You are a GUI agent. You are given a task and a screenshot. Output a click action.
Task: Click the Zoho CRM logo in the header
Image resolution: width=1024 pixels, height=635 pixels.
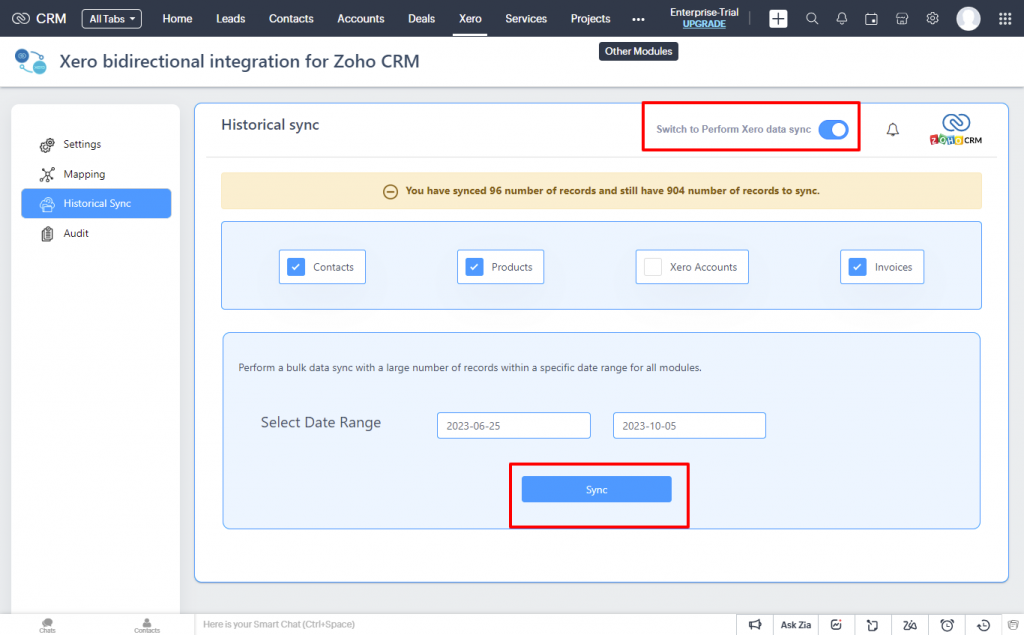click(39, 18)
